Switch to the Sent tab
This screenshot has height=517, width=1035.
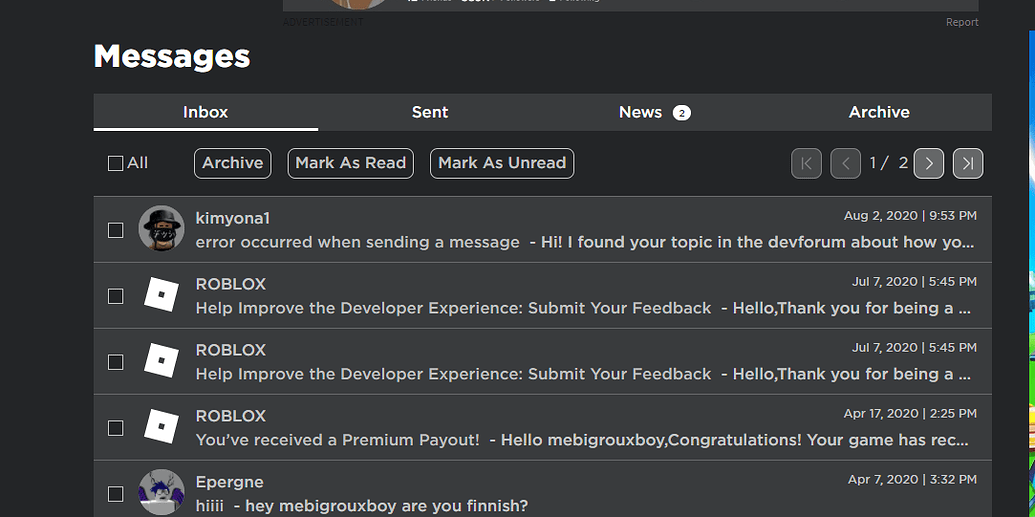tap(430, 112)
